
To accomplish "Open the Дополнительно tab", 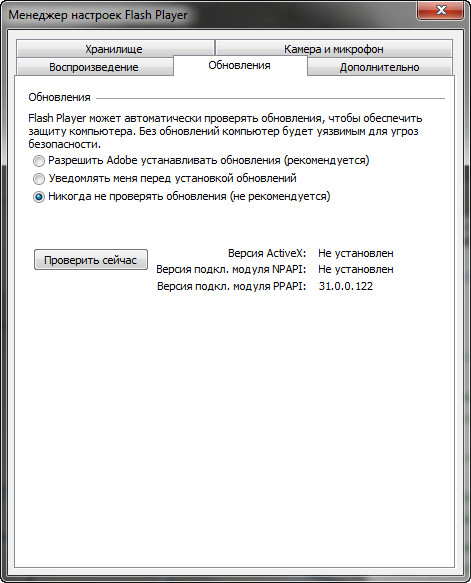I will tap(380, 67).
